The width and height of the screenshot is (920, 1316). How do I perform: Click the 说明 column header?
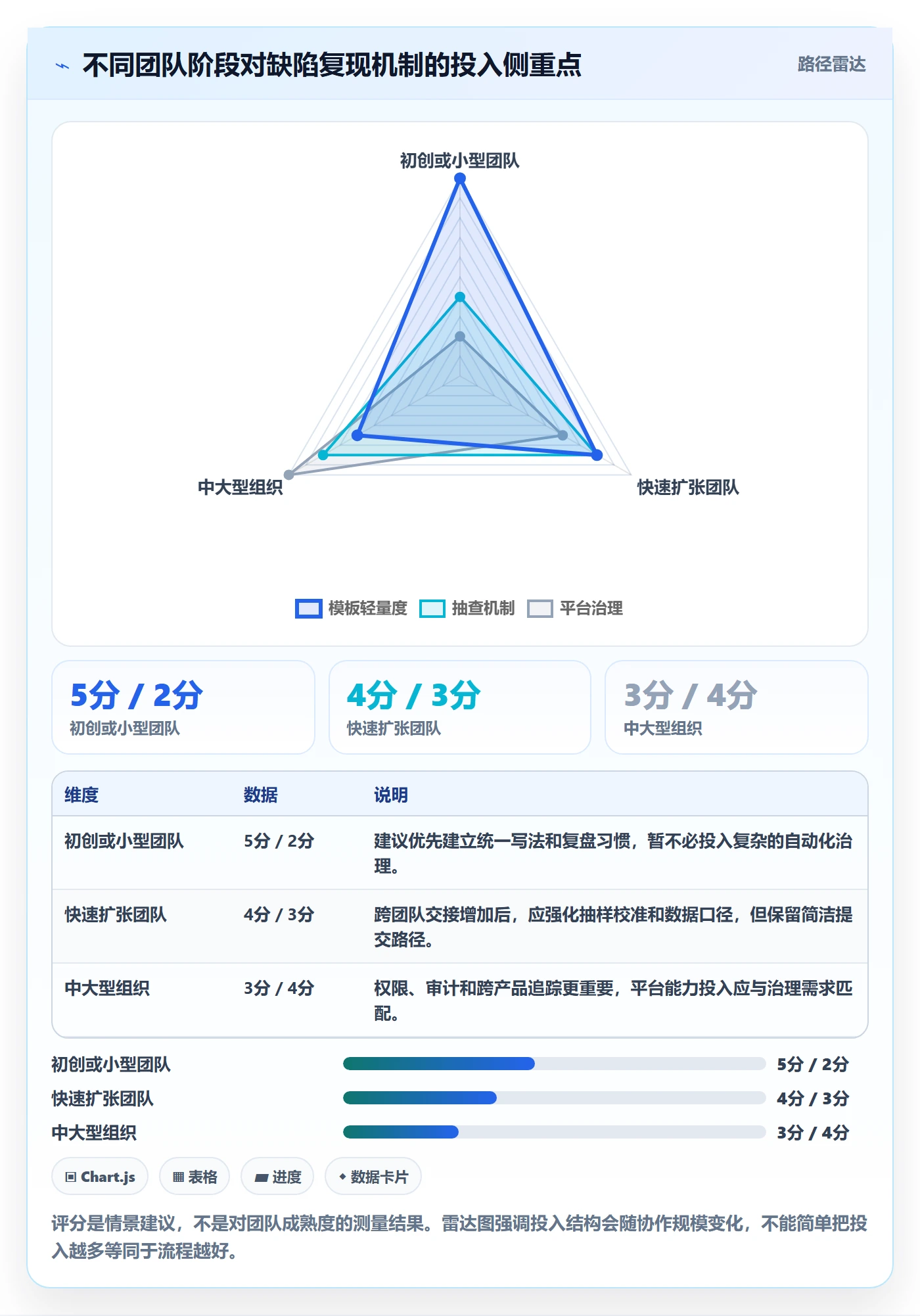(391, 795)
